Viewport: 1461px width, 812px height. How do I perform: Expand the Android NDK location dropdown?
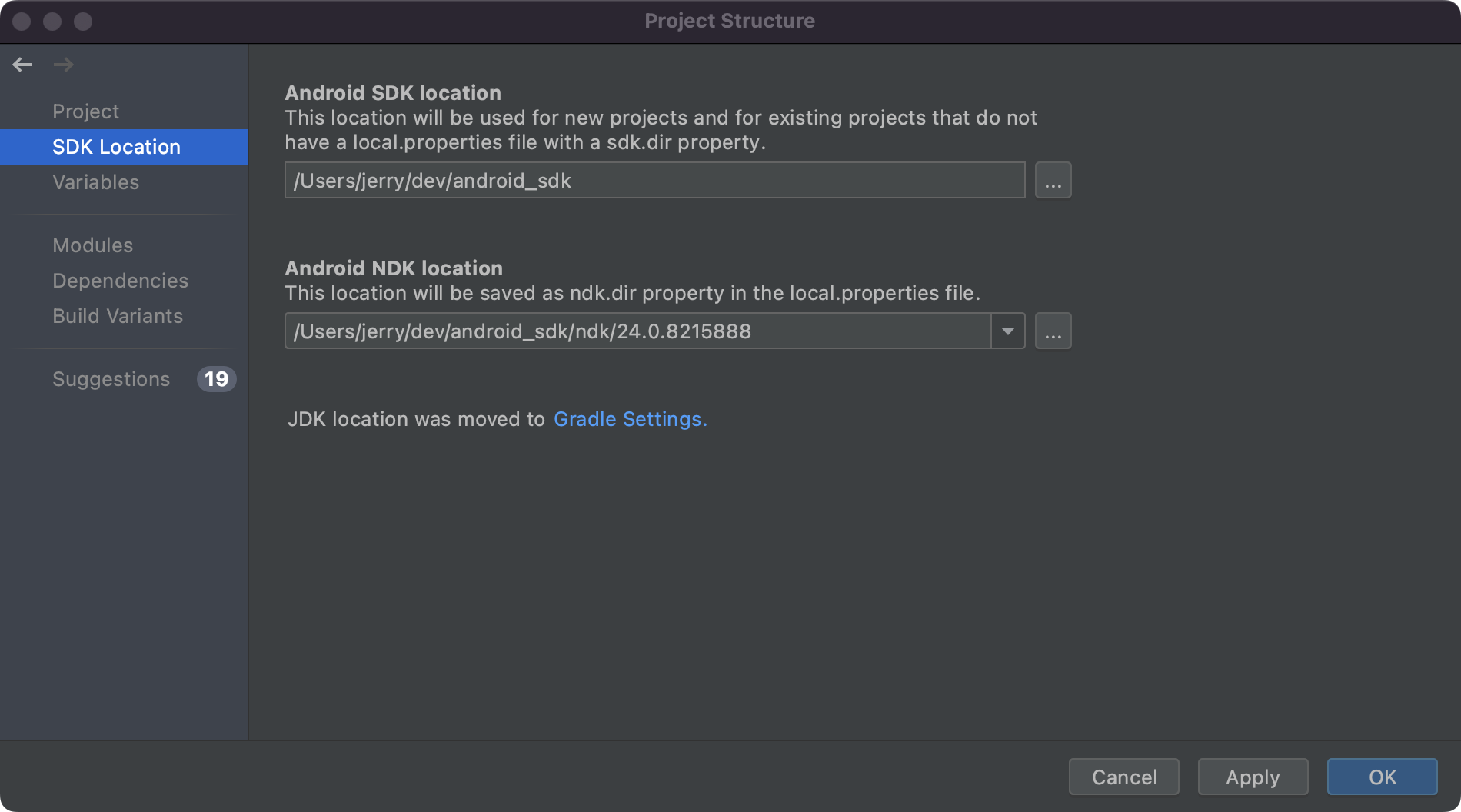[x=1008, y=331]
